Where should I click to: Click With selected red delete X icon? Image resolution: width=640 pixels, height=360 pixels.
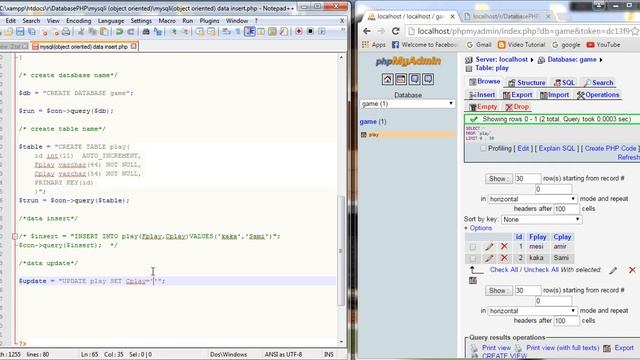[x=632, y=270]
